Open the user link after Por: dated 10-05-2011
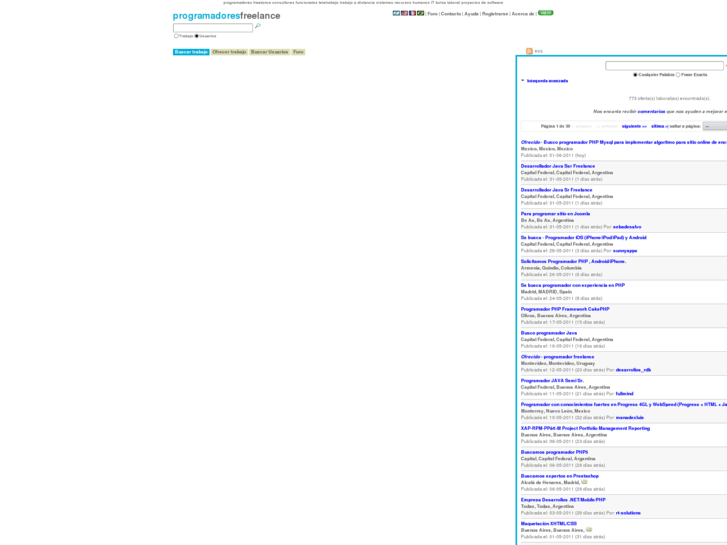Viewport: 727px width, 545px height. coord(630,418)
